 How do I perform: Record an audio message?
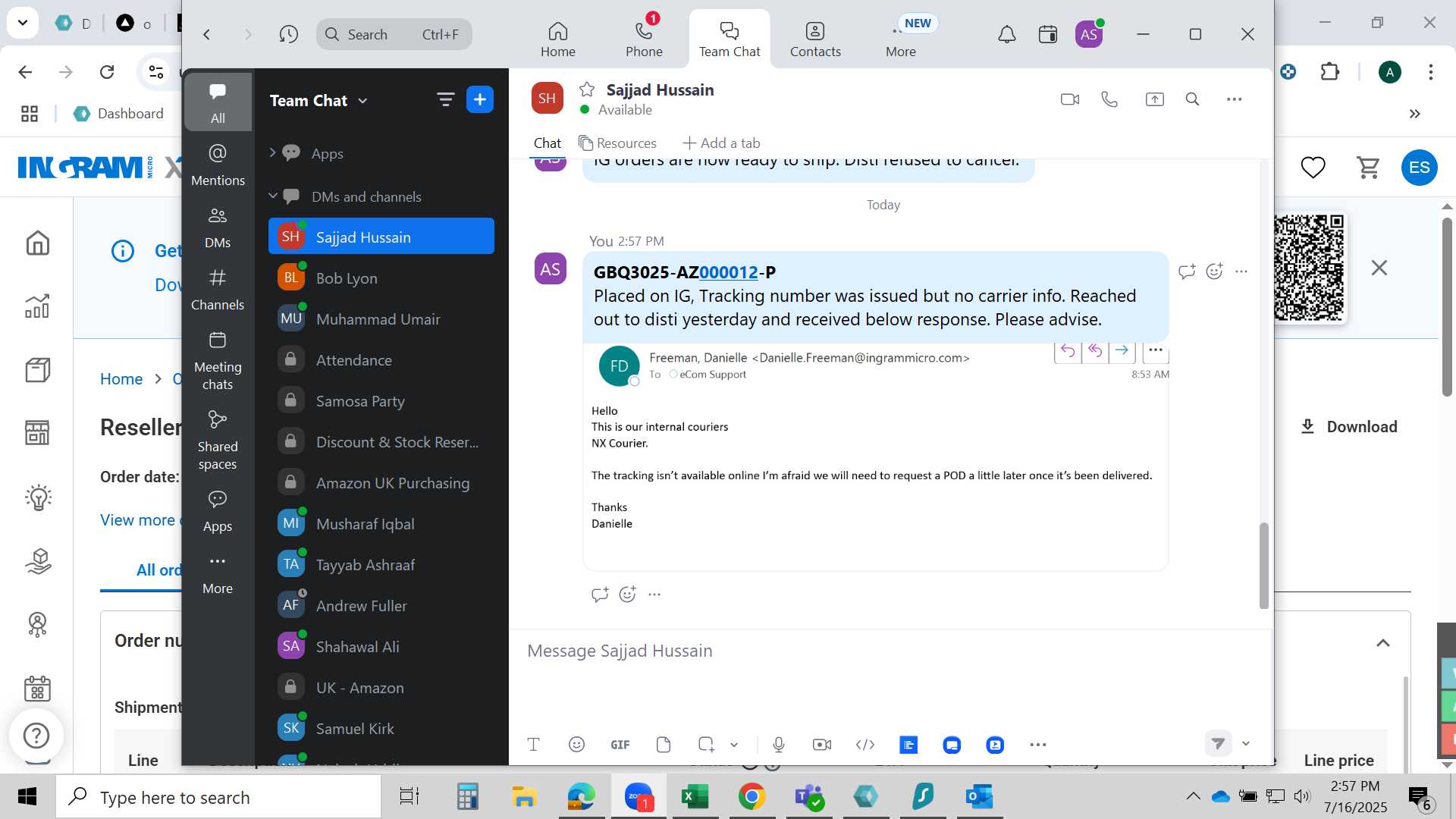pyautogui.click(x=778, y=745)
